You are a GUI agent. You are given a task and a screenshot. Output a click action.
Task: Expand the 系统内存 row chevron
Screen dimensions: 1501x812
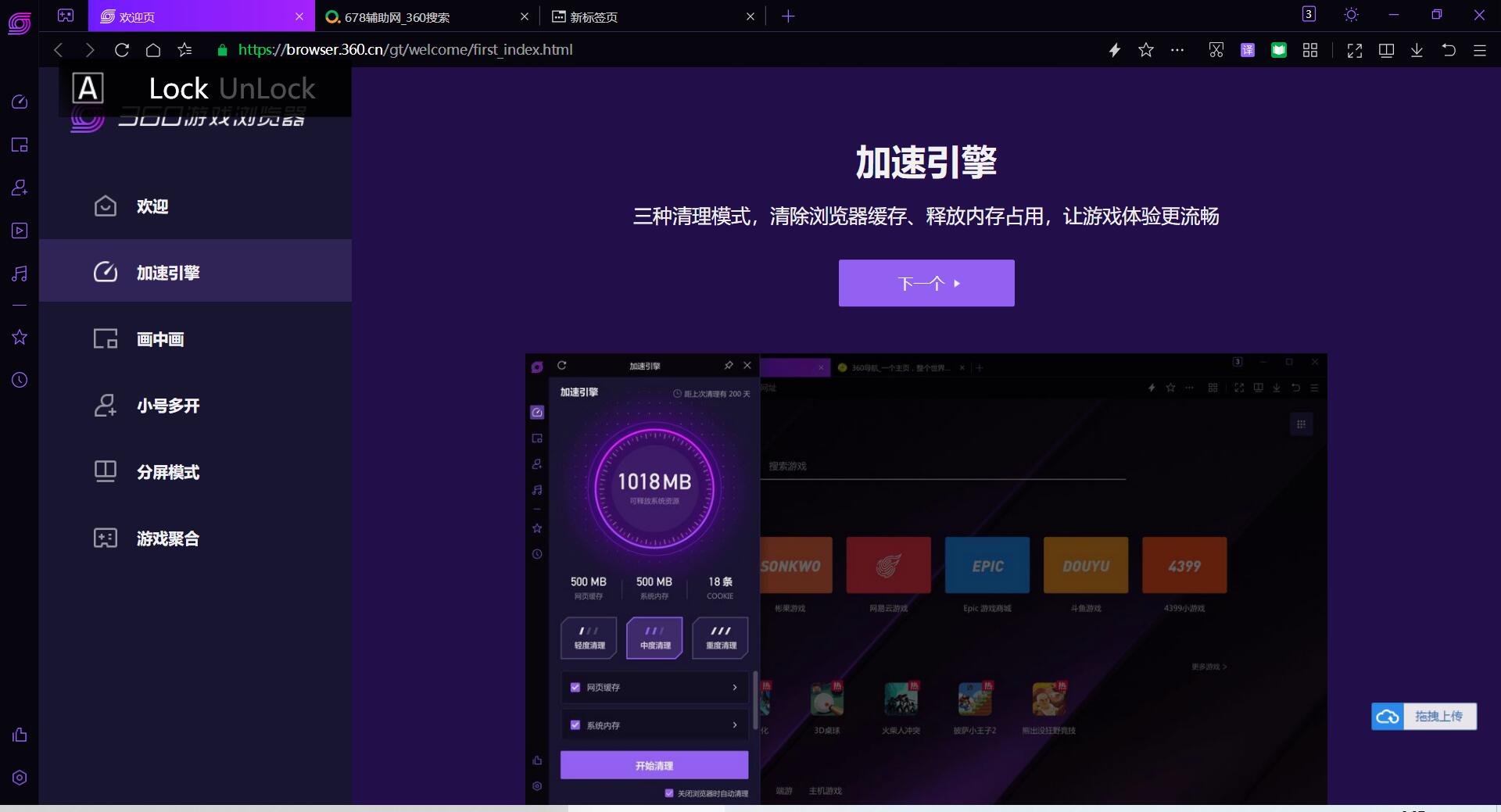[x=733, y=725]
